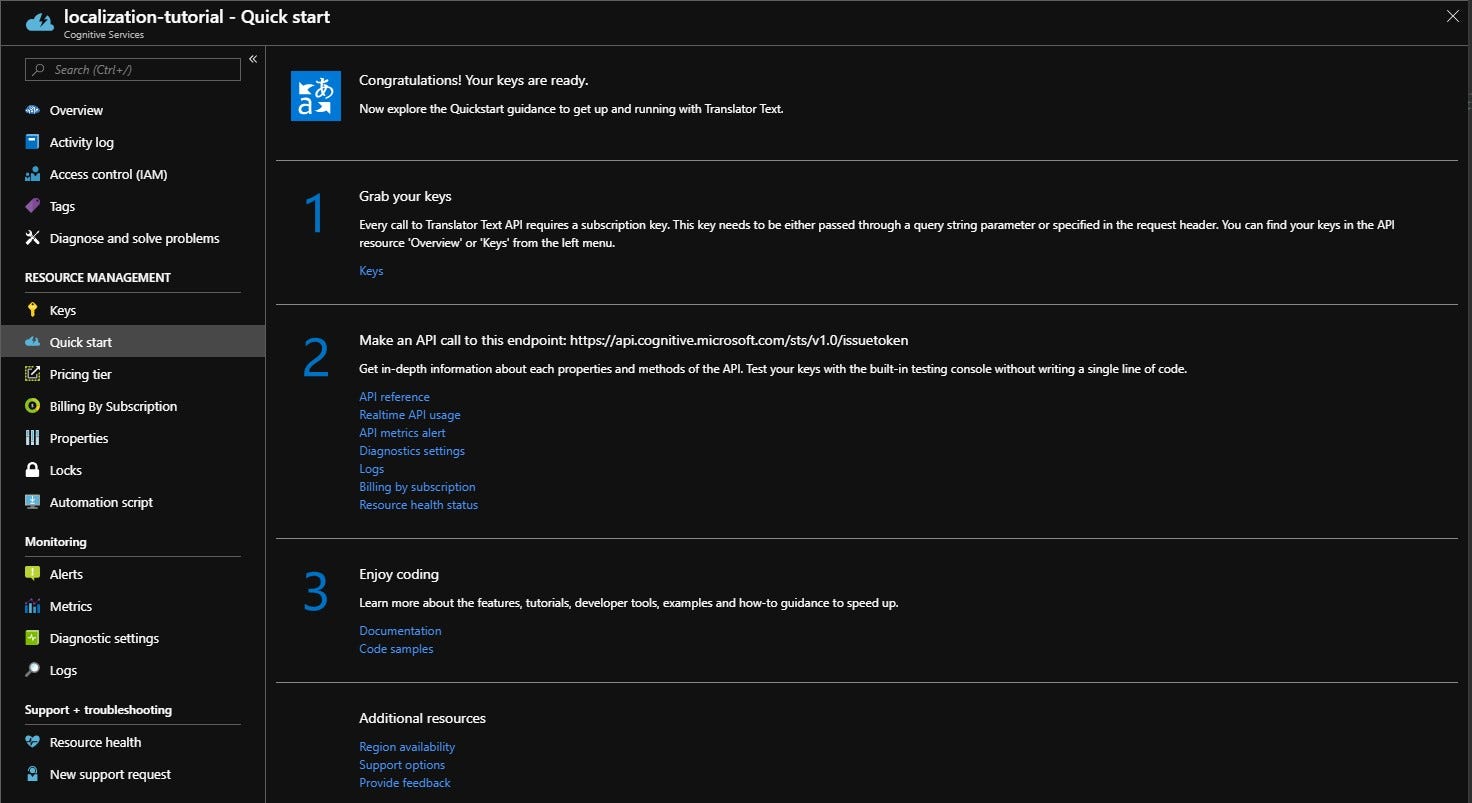Follow the Keys link under step 1
This screenshot has height=803, width=1472.
tap(371, 271)
